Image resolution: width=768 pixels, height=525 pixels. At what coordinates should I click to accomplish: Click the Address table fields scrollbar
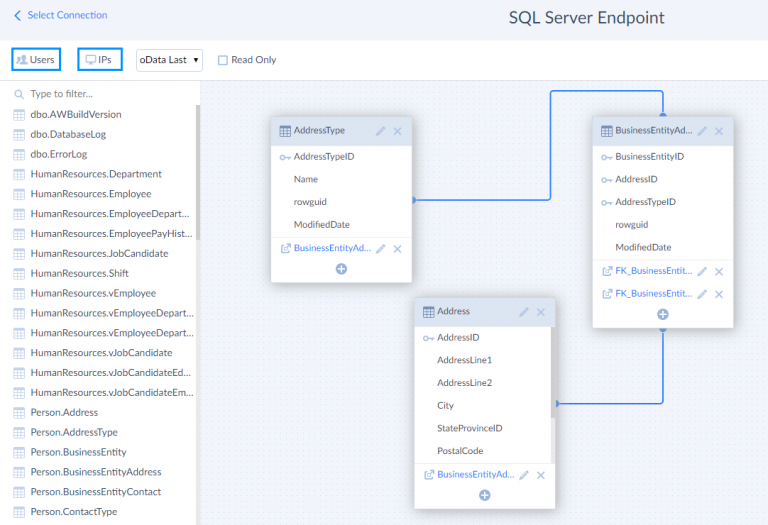(552, 400)
